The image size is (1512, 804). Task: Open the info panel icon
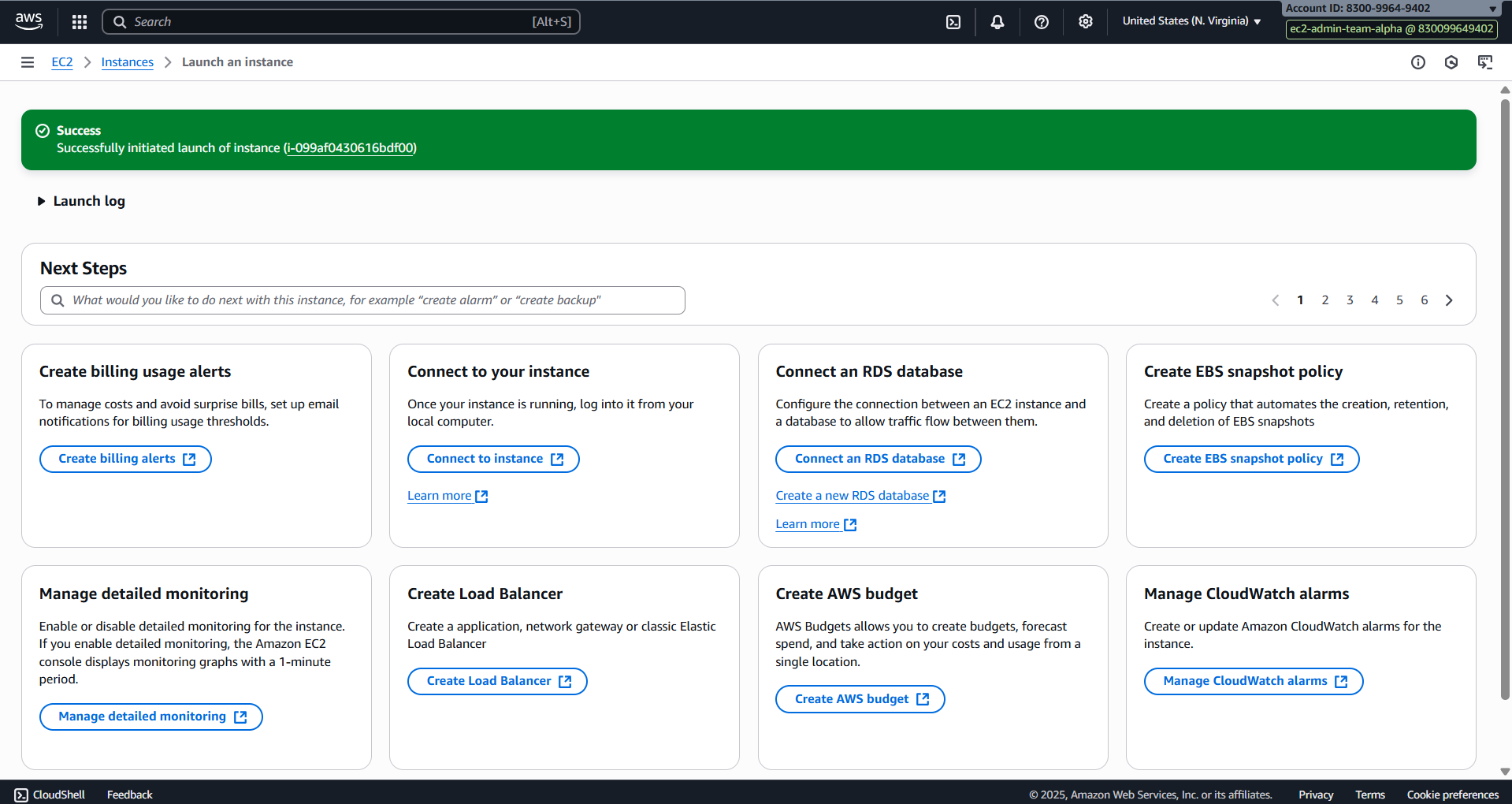[x=1417, y=62]
